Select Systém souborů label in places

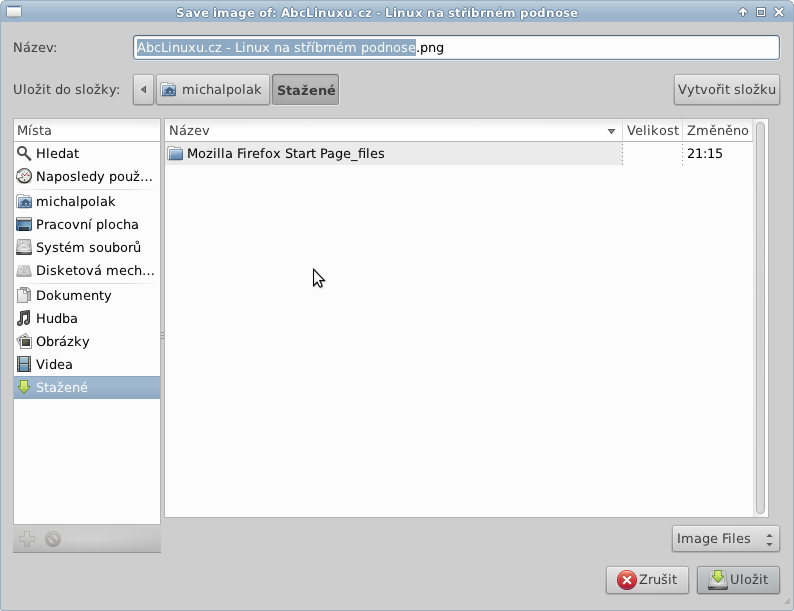(x=88, y=247)
